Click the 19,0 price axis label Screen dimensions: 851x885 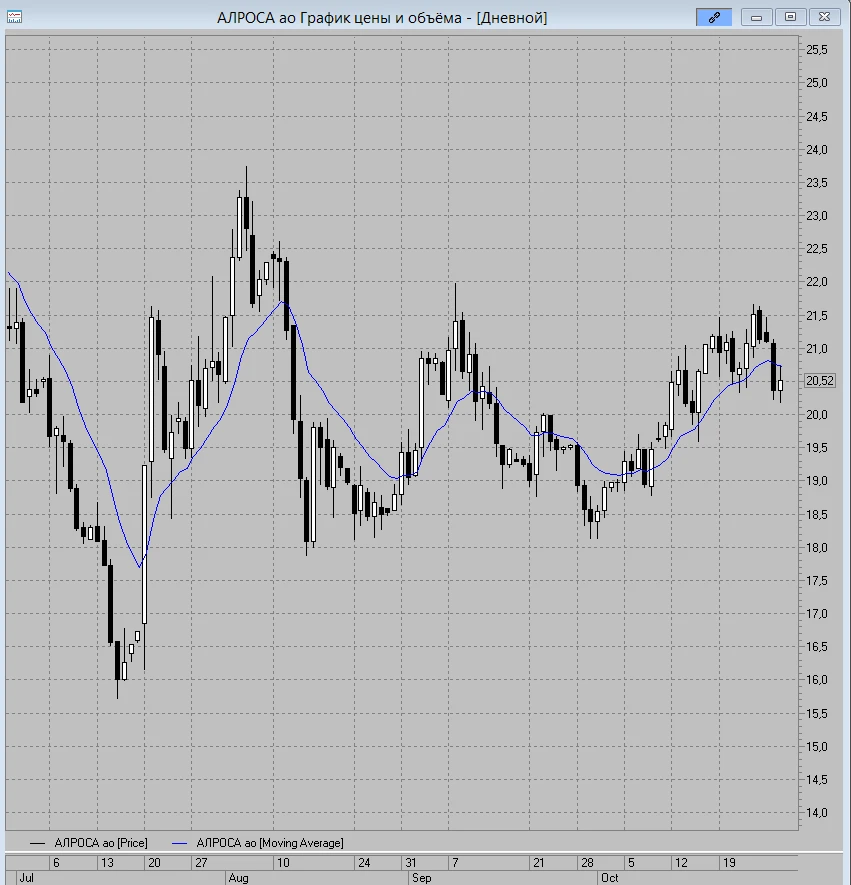click(x=817, y=481)
